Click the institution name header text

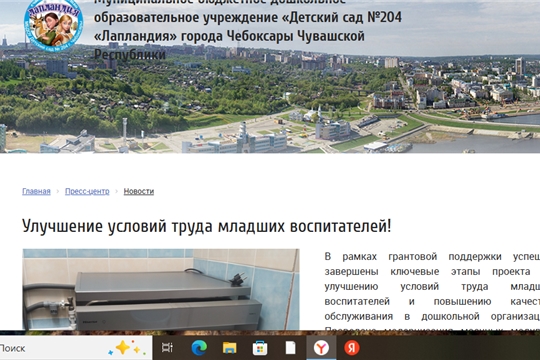pos(248,30)
